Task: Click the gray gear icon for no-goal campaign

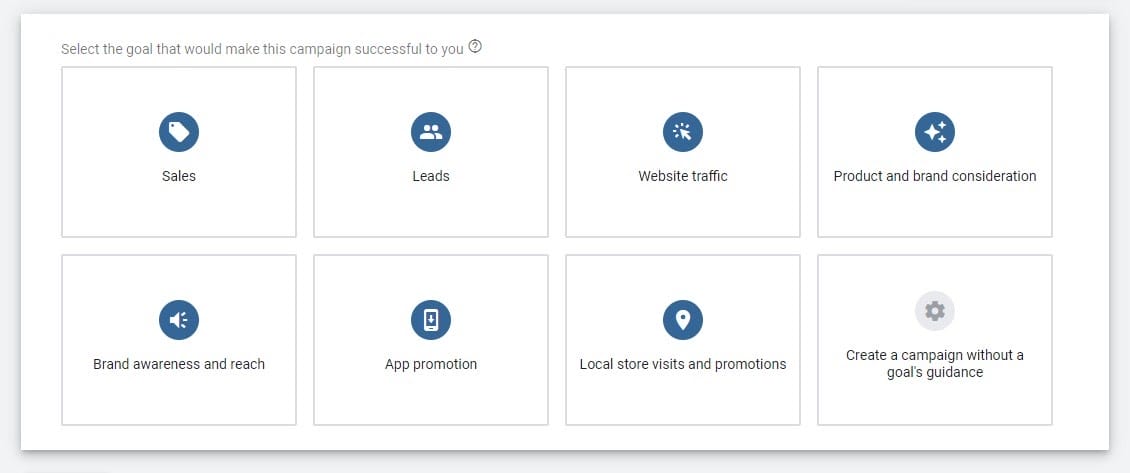Action: coord(935,311)
